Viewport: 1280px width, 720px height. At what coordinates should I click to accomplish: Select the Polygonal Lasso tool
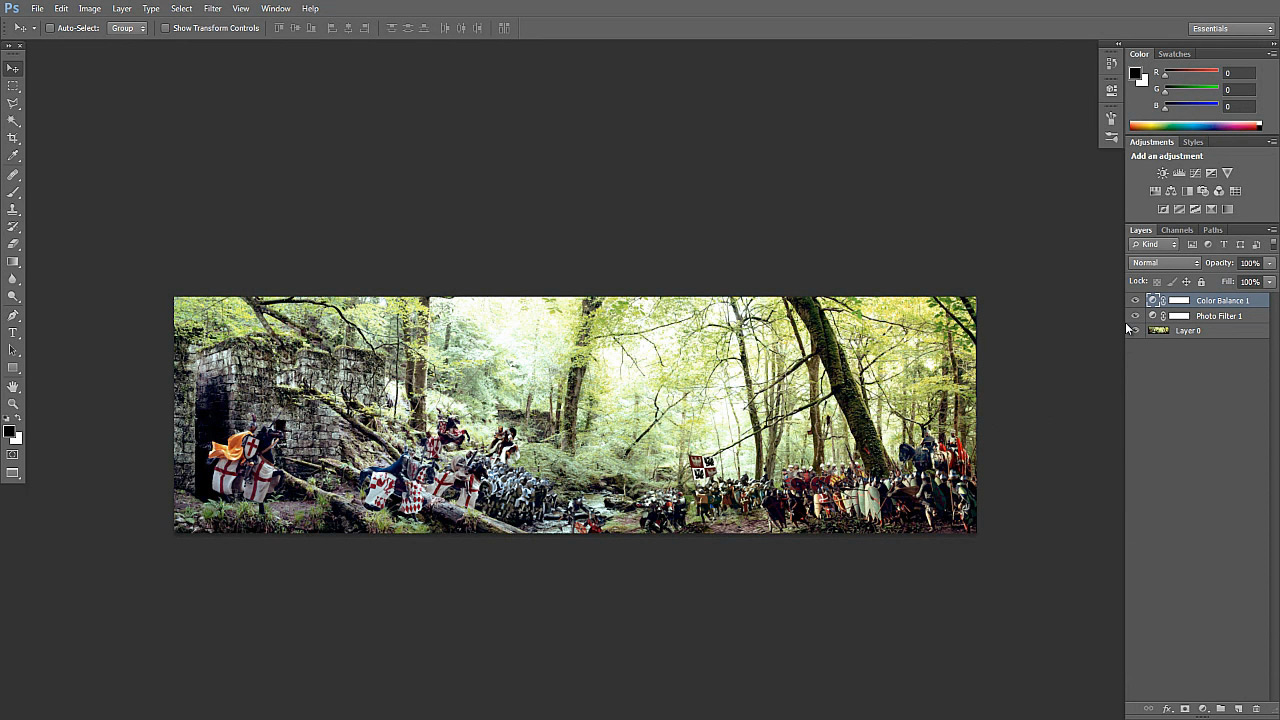pyautogui.click(x=13, y=103)
